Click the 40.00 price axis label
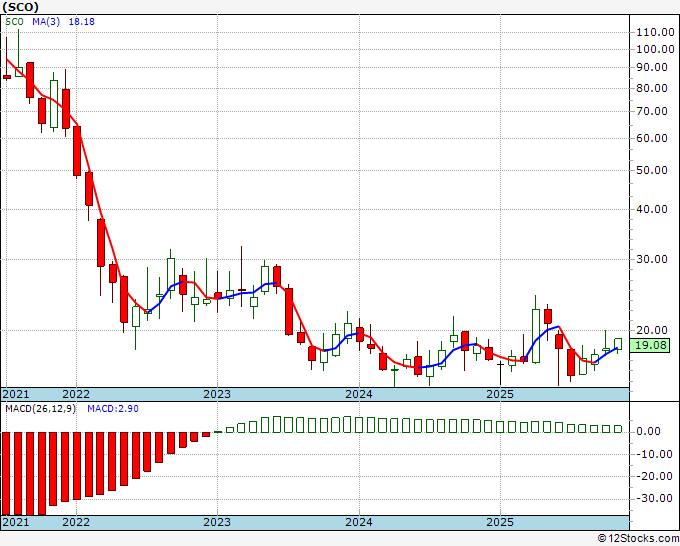The image size is (680, 546). 651,209
